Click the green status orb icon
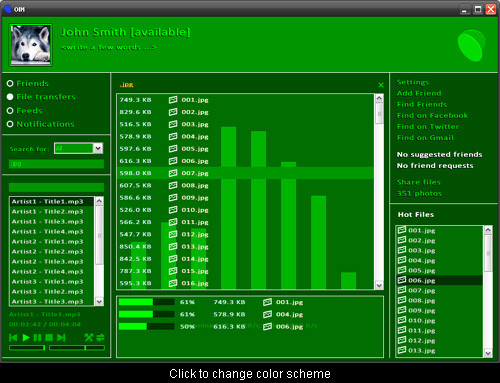The width and height of the screenshot is (500, 383). 471,46
